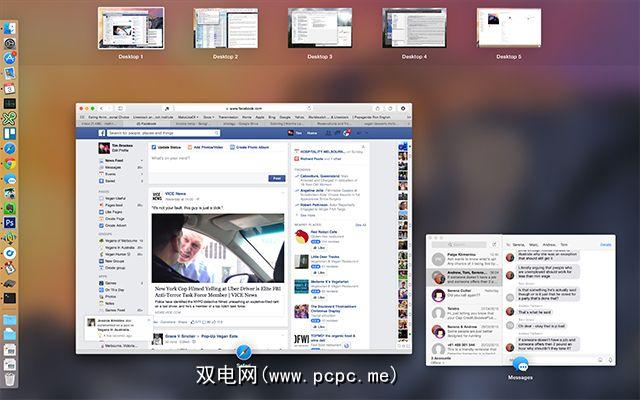640x400 pixels.
Task: Open the Terminal dock icon
Action: pyautogui.click(x=9, y=298)
